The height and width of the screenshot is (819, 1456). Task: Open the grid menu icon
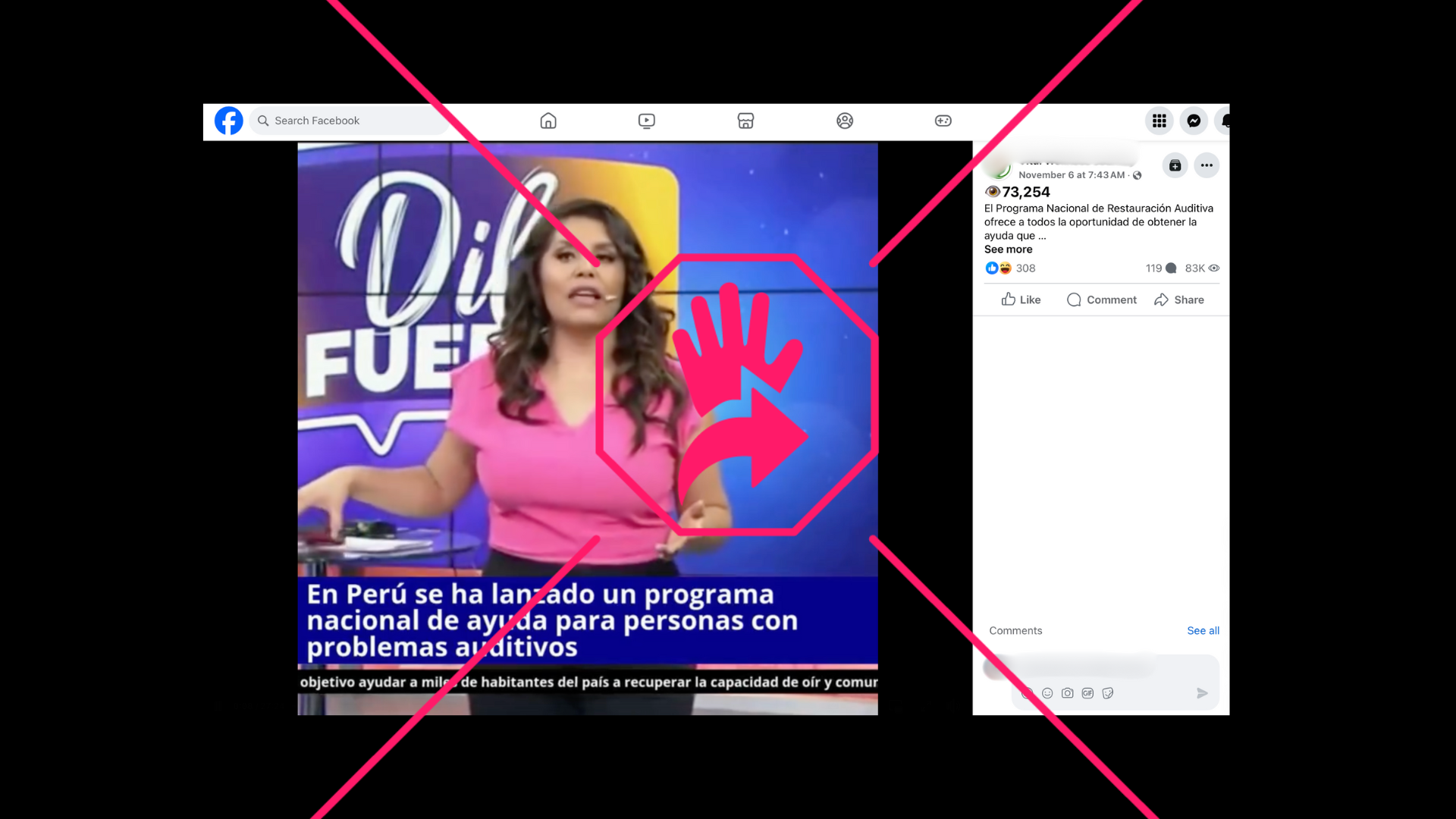(x=1159, y=121)
